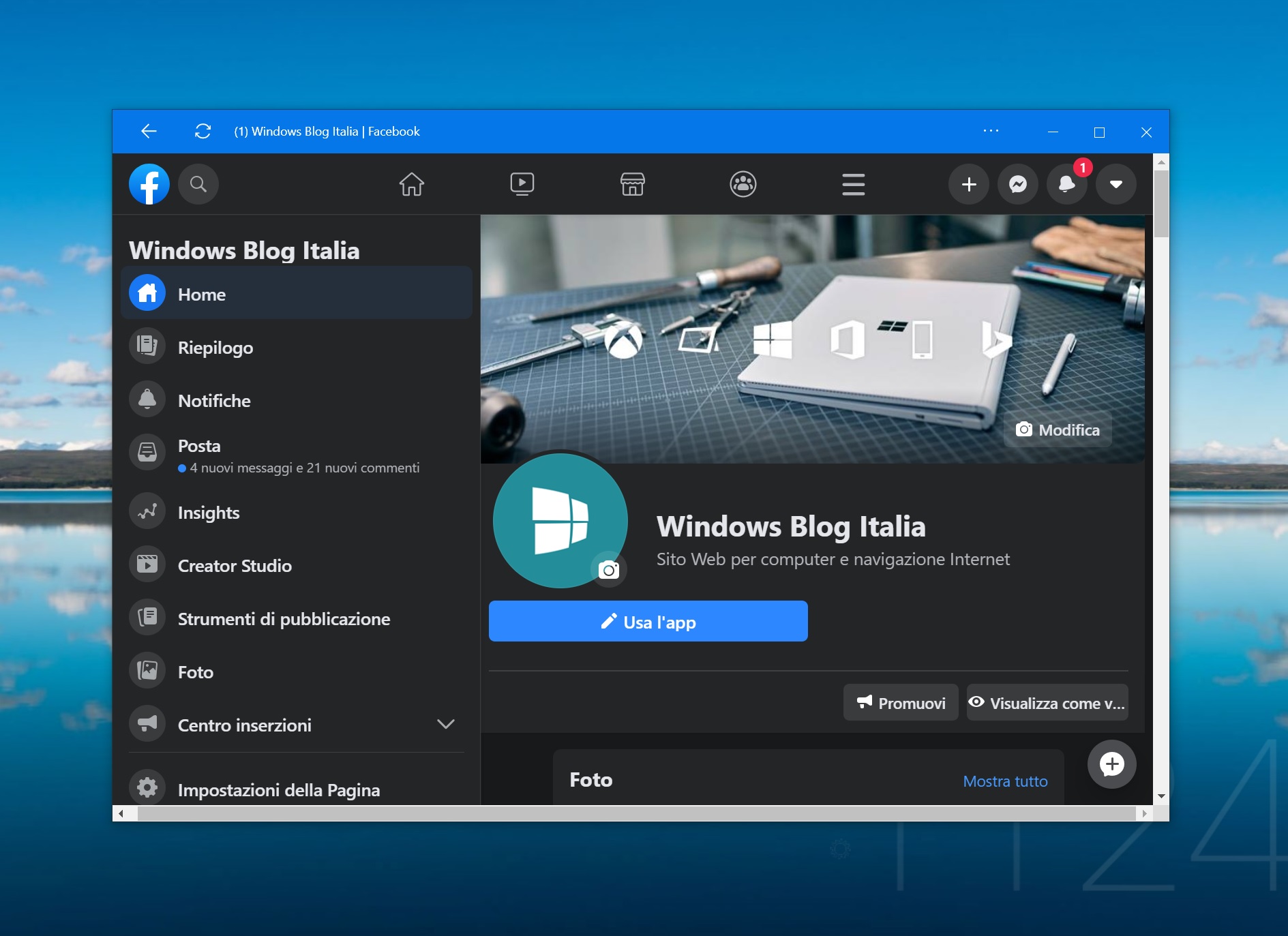Open Insights in the sidebar

tap(297, 512)
